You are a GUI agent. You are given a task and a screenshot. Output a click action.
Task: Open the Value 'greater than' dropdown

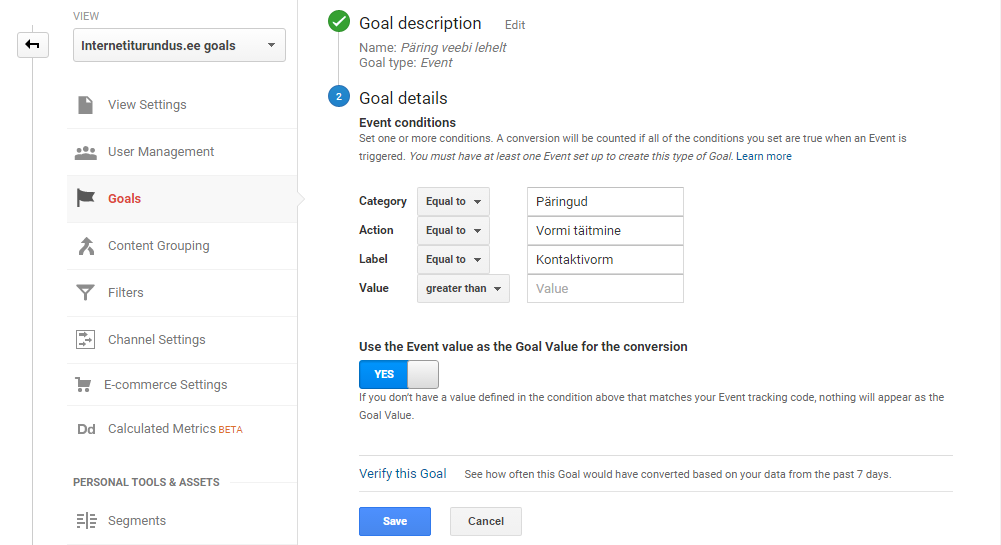point(463,289)
